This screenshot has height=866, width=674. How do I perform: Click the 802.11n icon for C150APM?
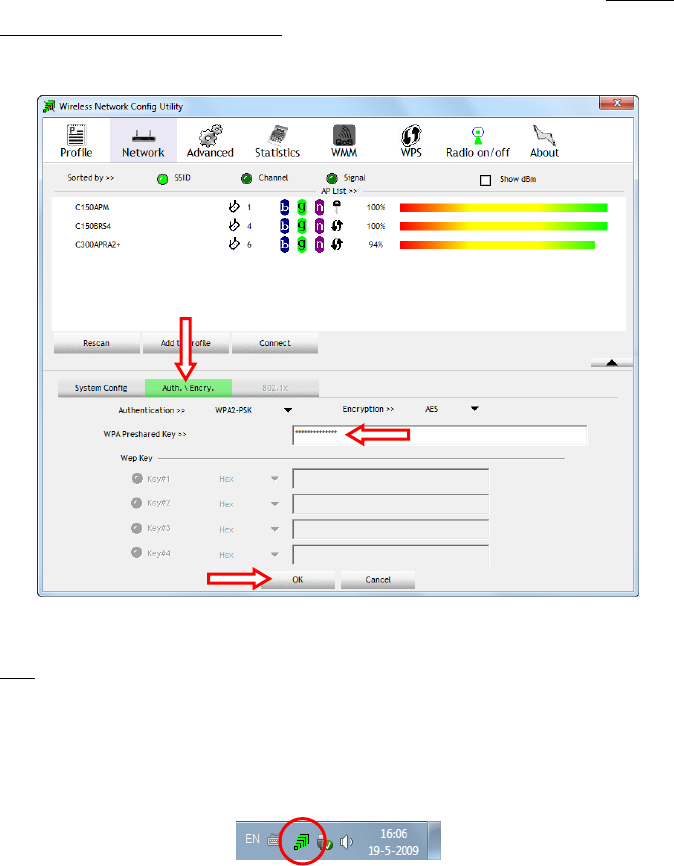[319, 207]
